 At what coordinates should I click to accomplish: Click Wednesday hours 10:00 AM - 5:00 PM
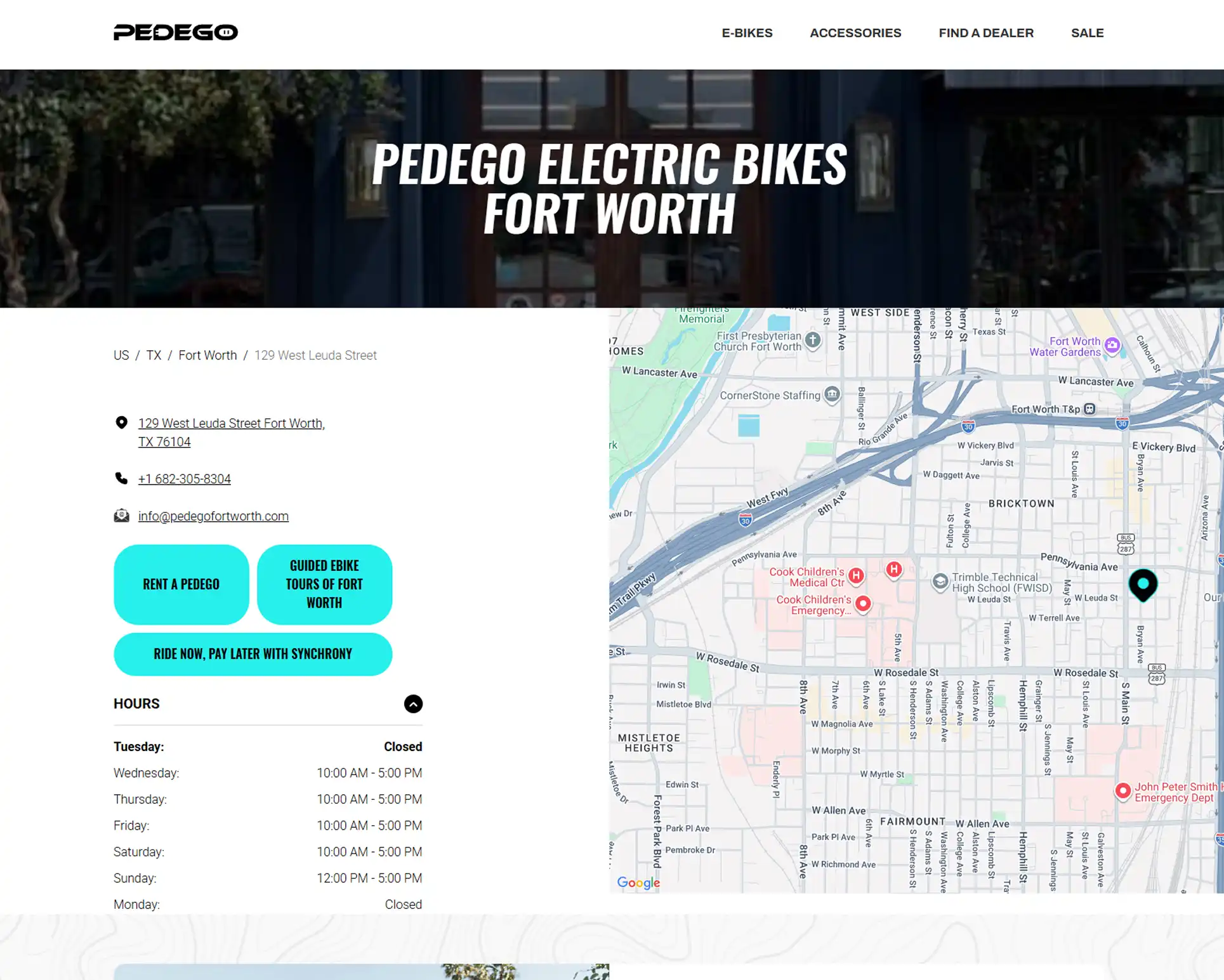[369, 773]
